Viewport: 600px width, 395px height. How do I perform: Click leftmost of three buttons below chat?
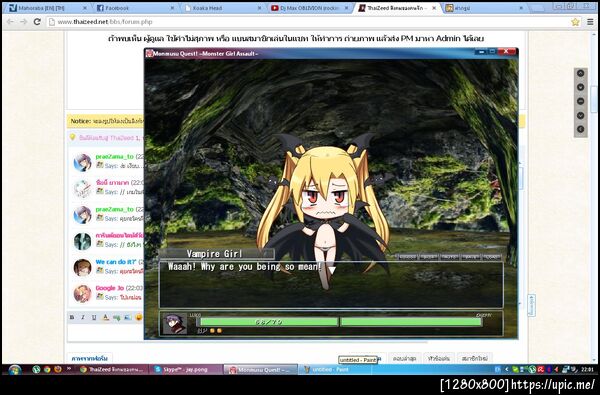404,359
